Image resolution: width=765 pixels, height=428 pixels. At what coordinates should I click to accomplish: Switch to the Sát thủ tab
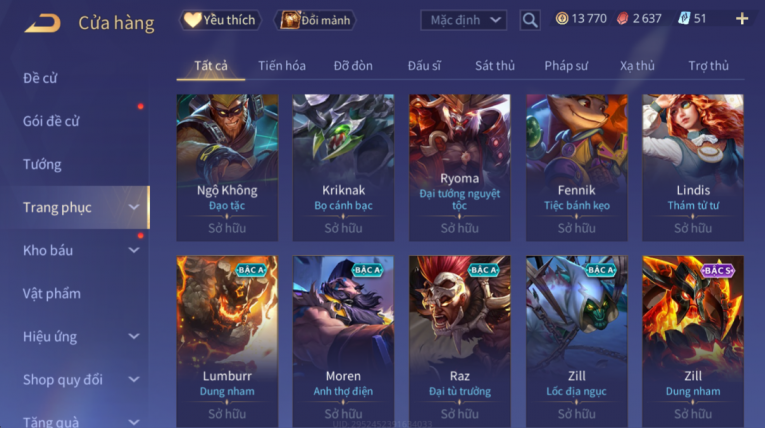pos(495,65)
